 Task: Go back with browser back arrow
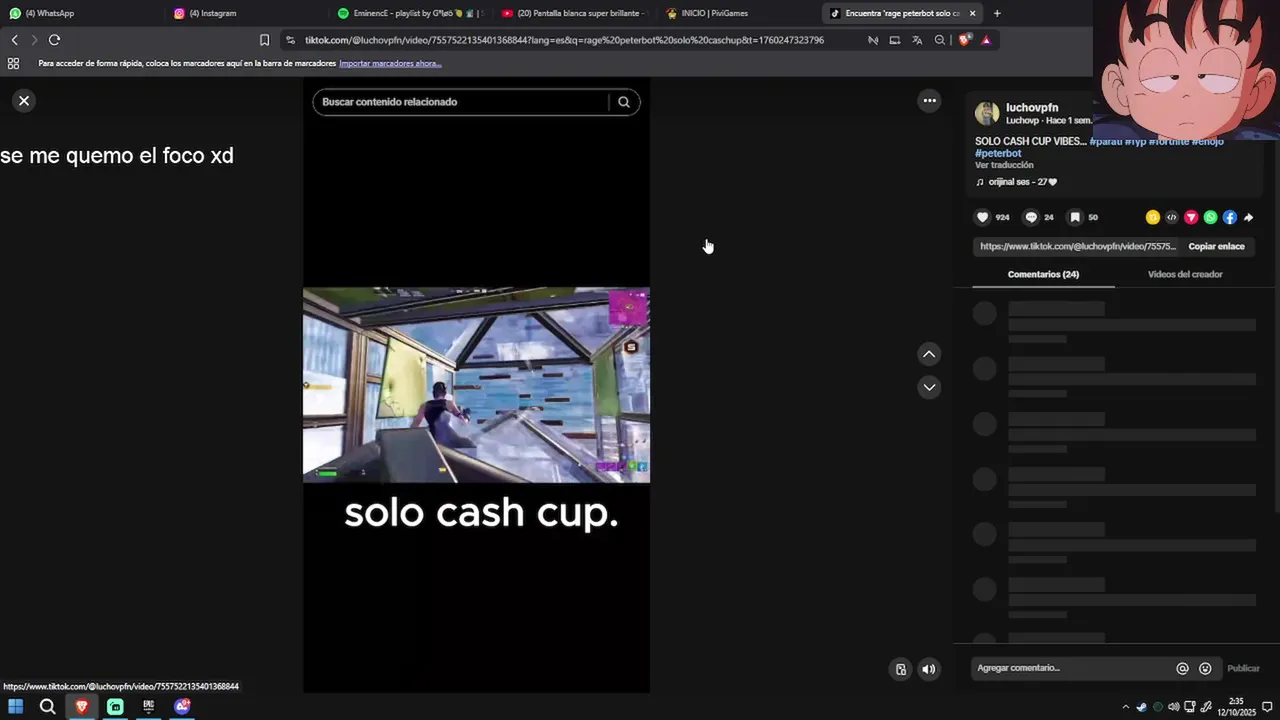[x=14, y=40]
